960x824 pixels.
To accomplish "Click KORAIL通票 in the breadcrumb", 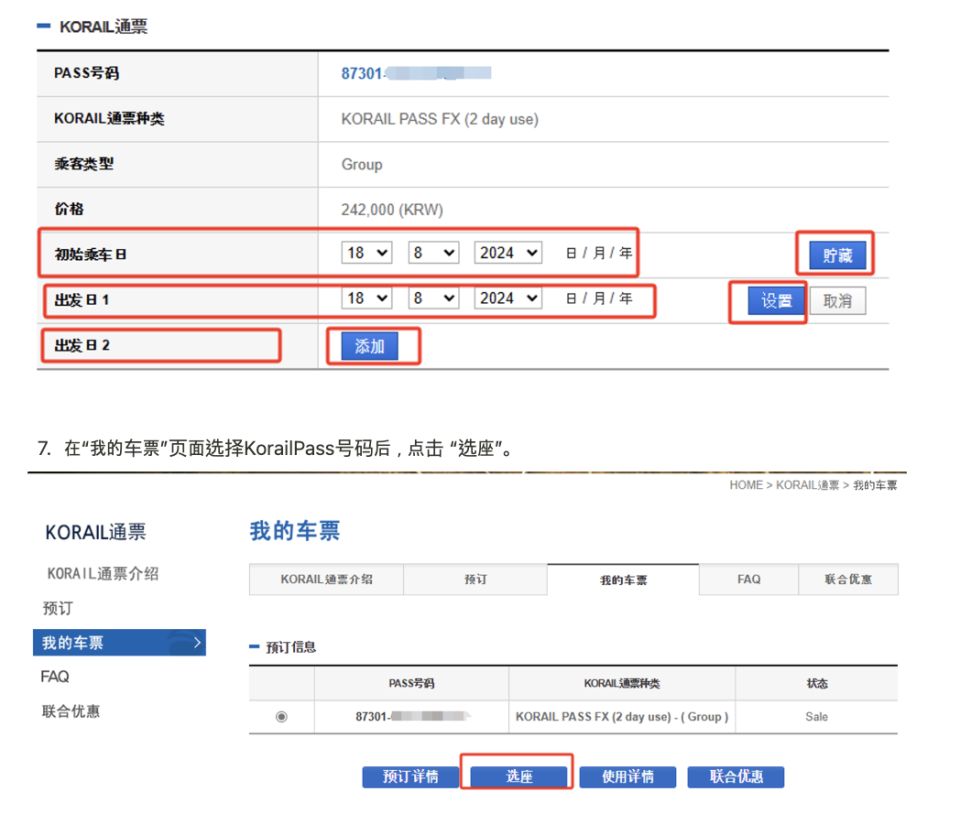I will [808, 485].
